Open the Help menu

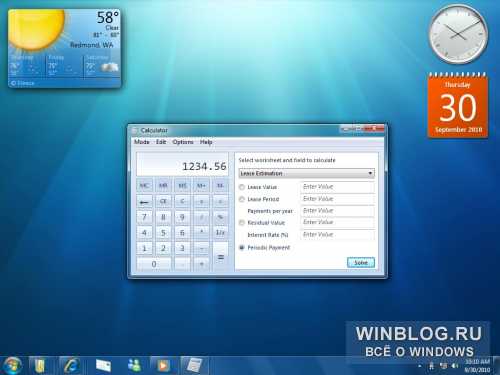(206, 142)
